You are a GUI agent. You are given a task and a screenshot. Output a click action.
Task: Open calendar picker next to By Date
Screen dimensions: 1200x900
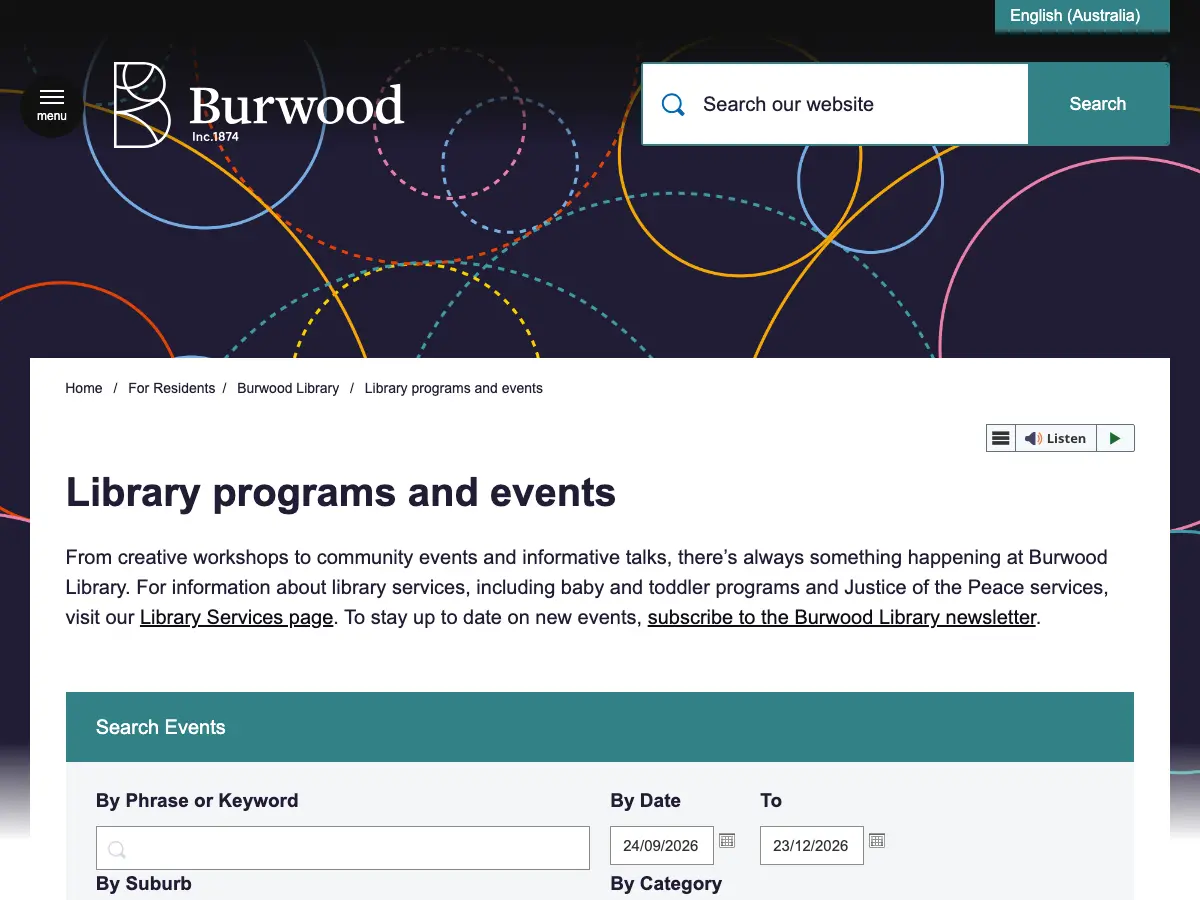click(x=727, y=841)
